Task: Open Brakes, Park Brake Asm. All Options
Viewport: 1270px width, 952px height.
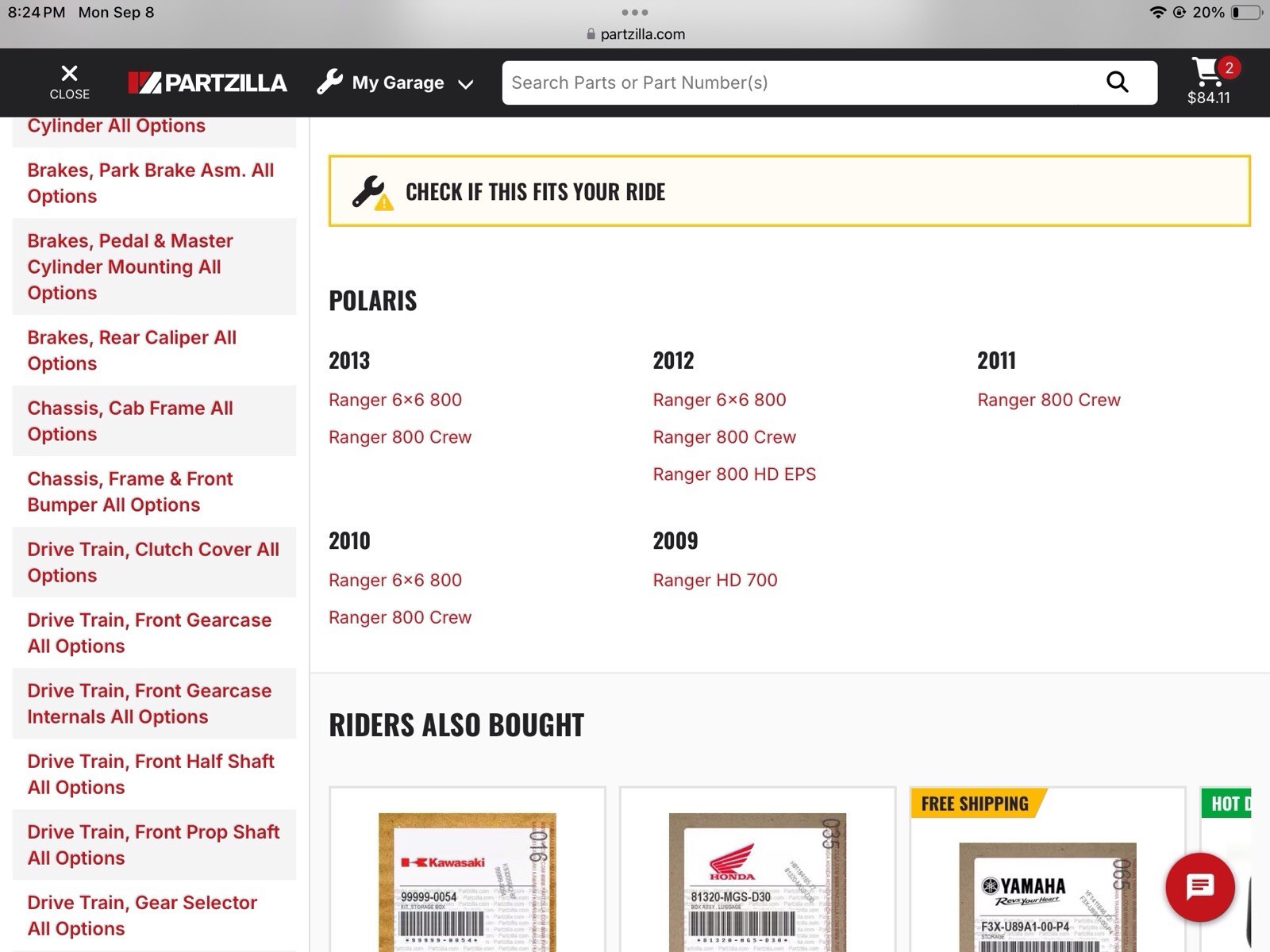Action: 155,183
